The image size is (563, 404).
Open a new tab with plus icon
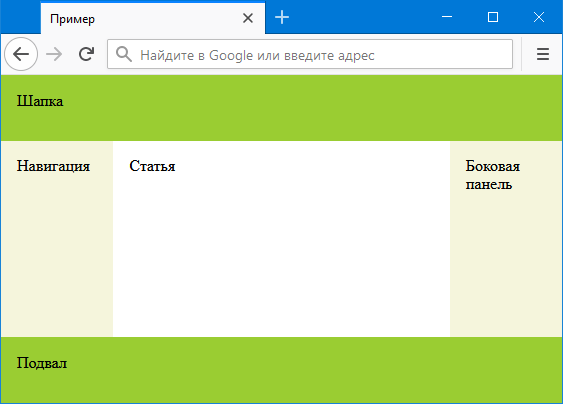tap(282, 17)
